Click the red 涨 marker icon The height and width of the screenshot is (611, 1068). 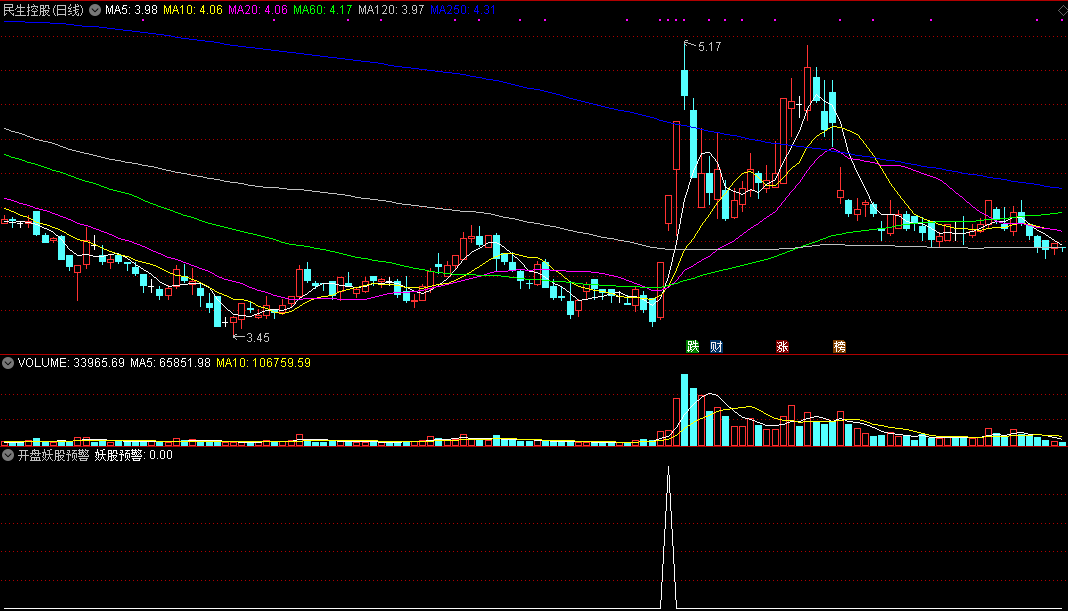(x=782, y=347)
